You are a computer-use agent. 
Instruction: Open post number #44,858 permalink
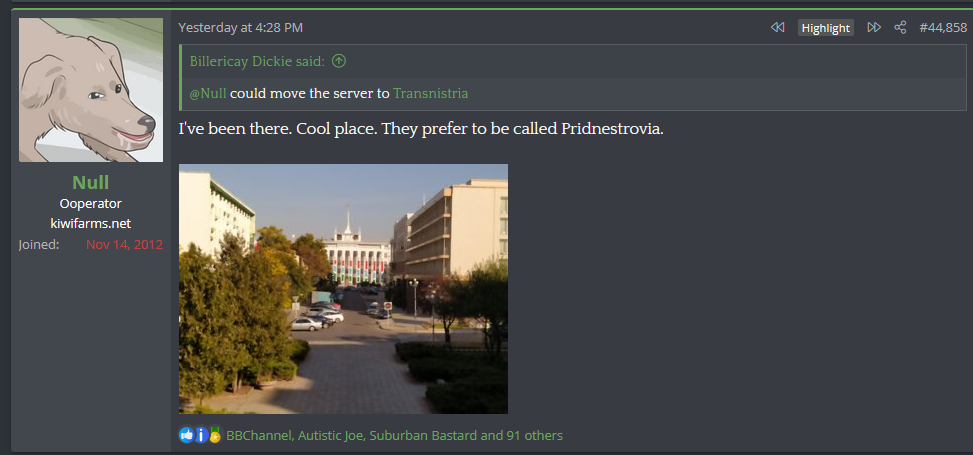tap(943, 27)
